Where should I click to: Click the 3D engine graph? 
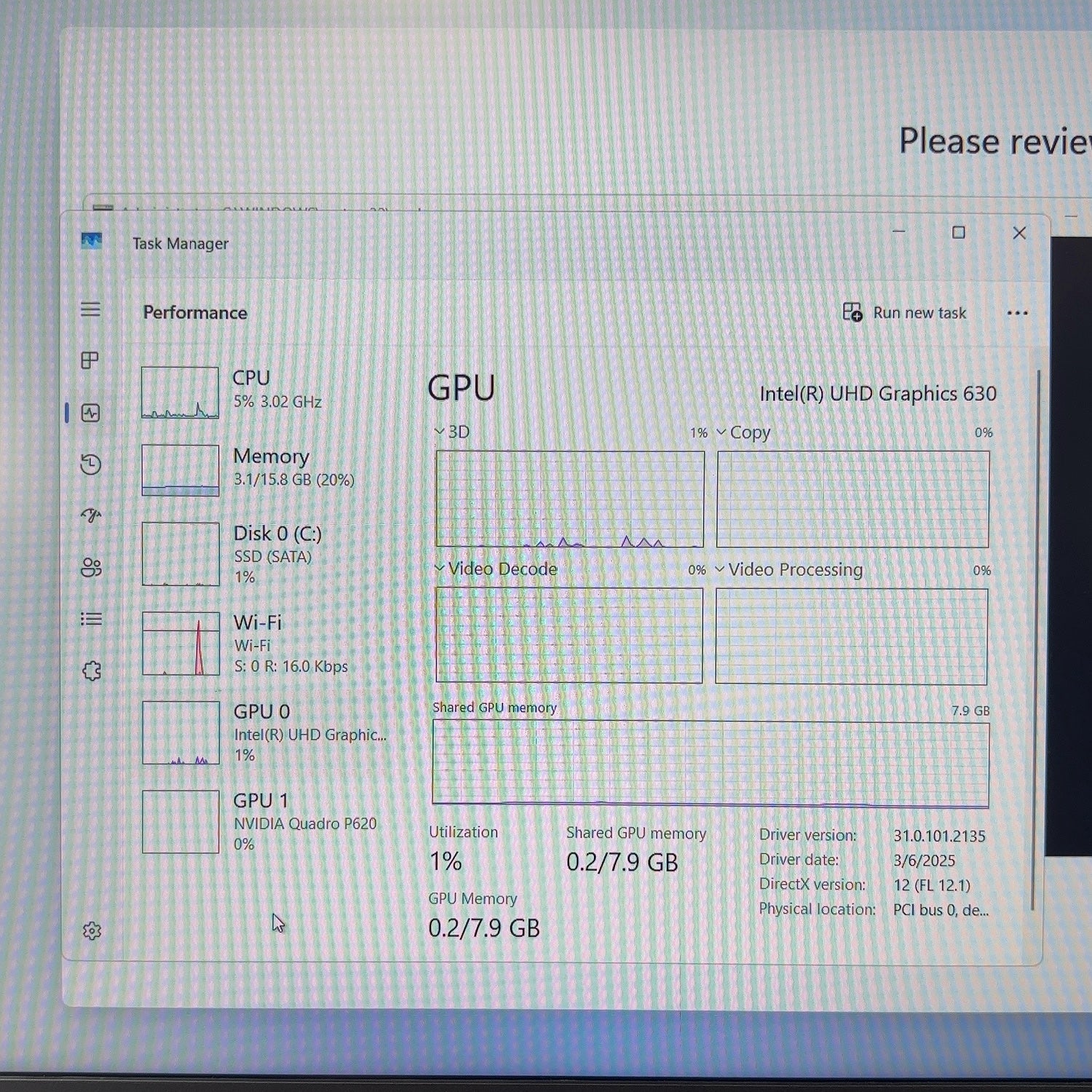[570, 499]
